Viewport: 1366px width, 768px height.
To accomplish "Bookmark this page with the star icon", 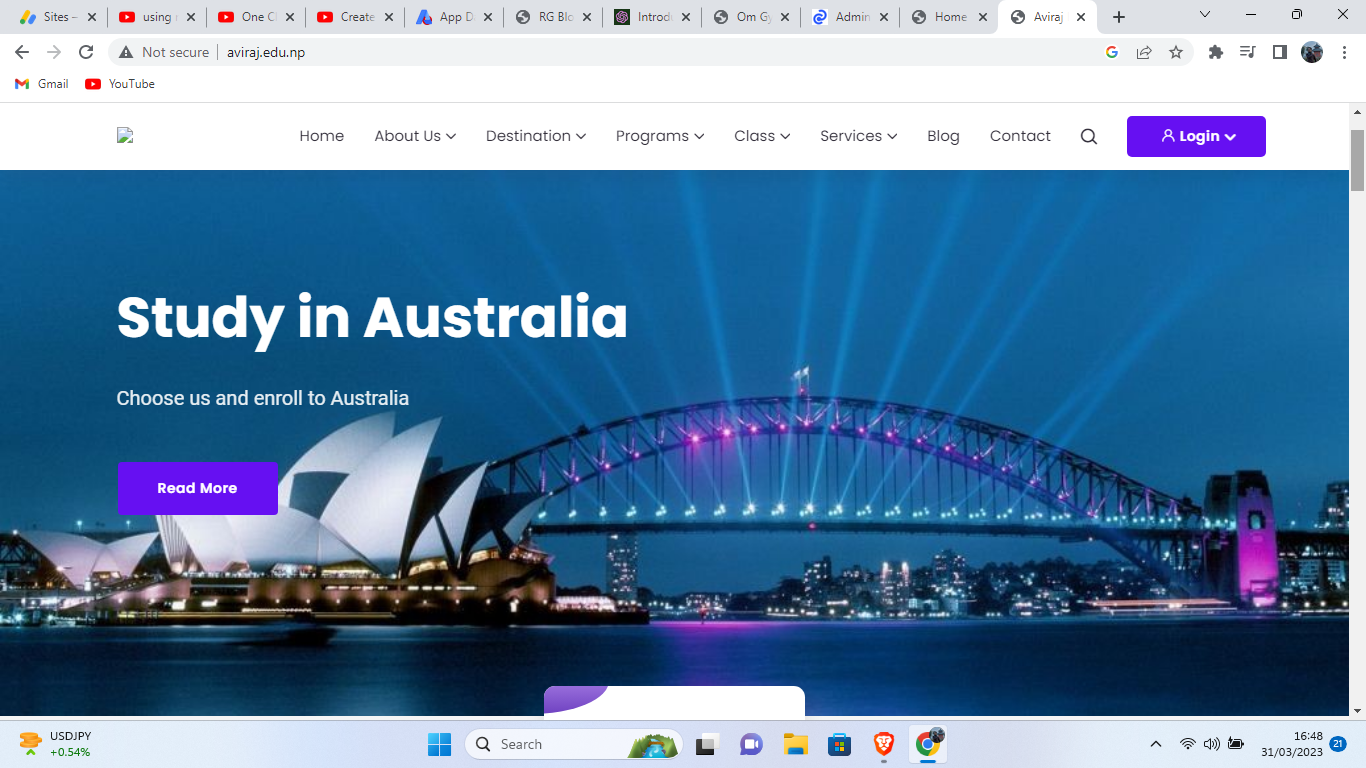I will click(1176, 52).
